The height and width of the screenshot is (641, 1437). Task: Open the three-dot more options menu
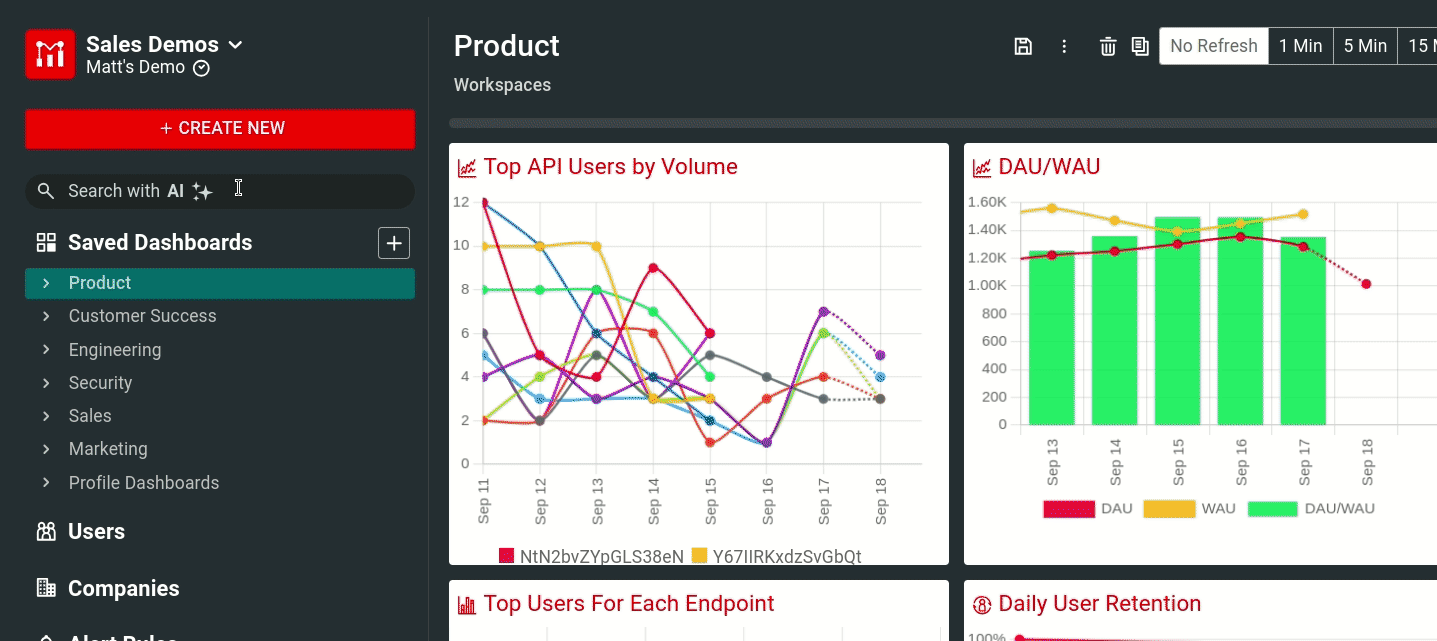click(1064, 46)
